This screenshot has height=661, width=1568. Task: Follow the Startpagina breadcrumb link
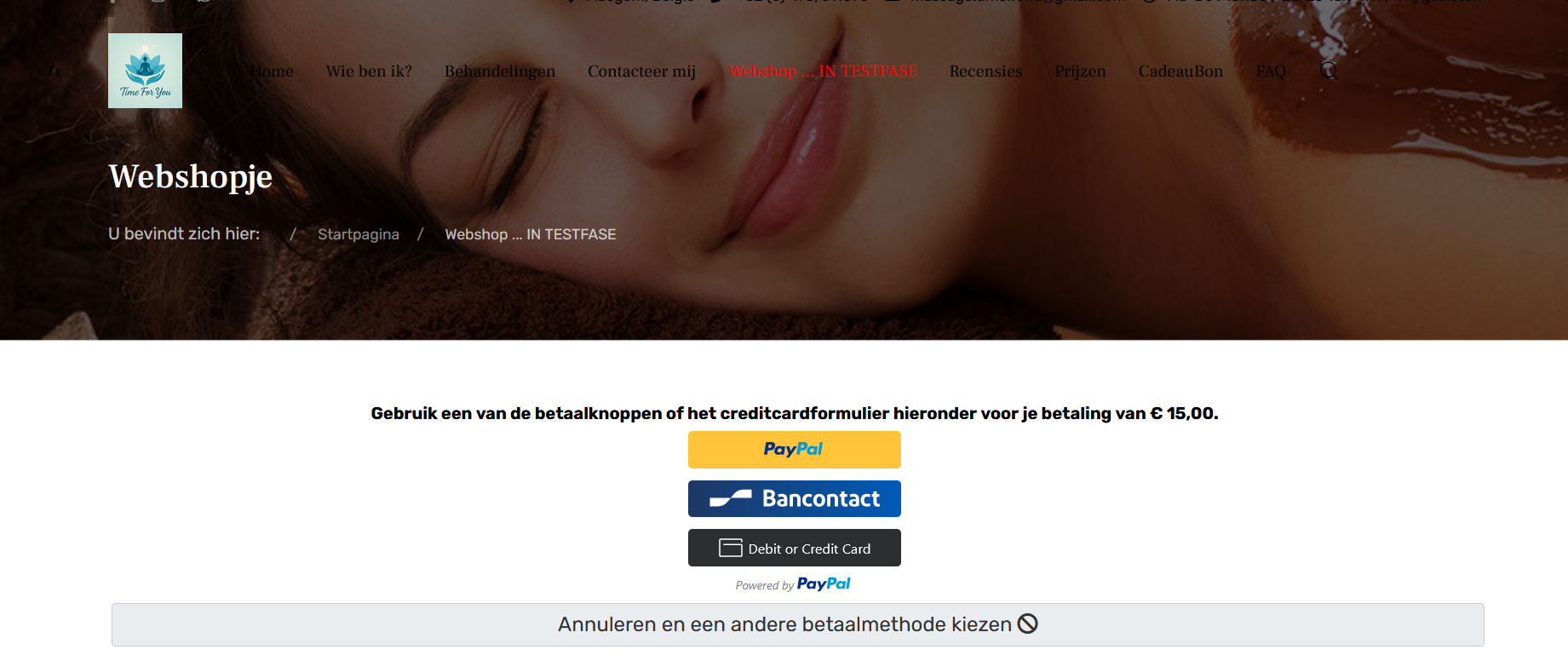click(359, 234)
